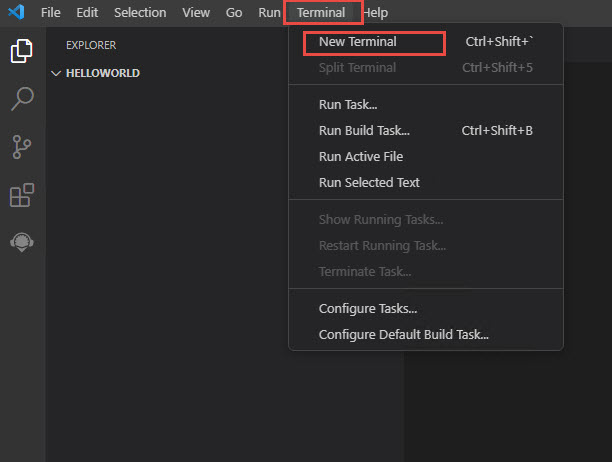Open the Edit menu
The image size is (612, 462).
87,13
